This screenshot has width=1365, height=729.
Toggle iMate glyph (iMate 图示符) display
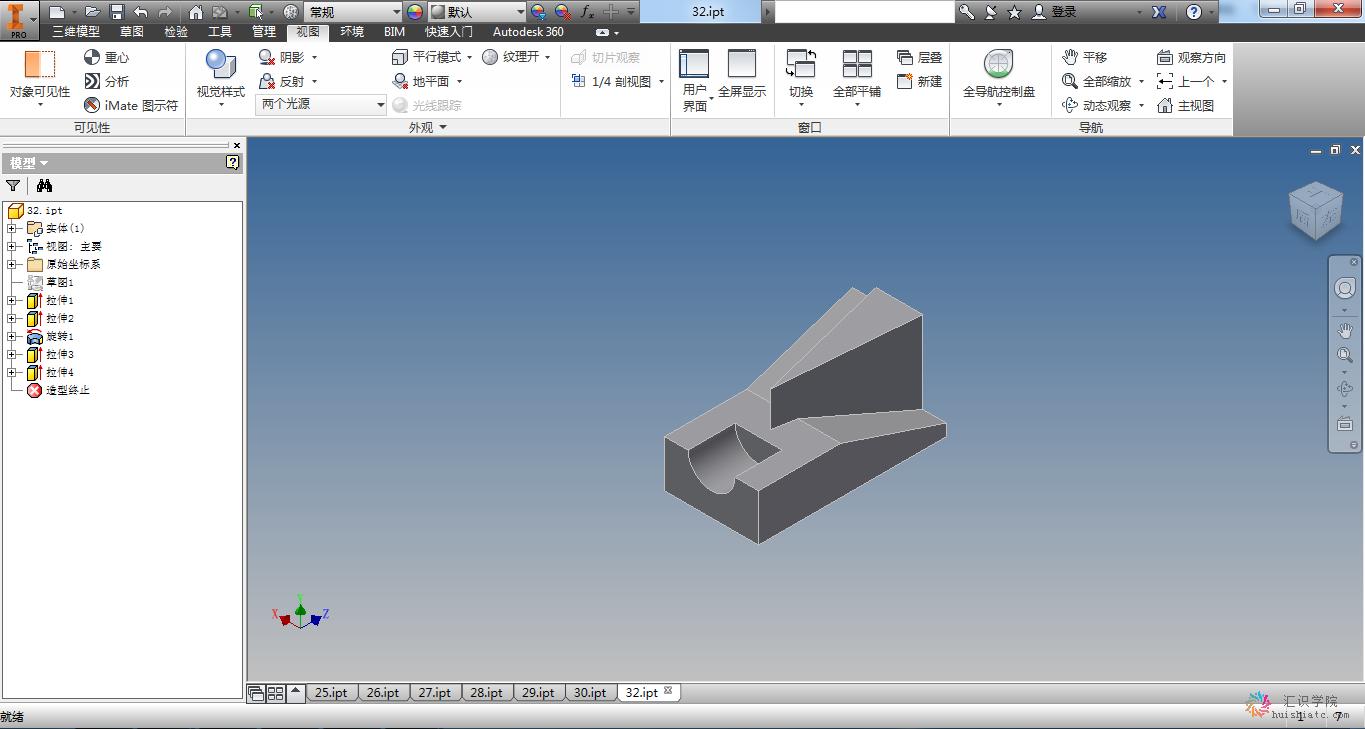pos(131,105)
